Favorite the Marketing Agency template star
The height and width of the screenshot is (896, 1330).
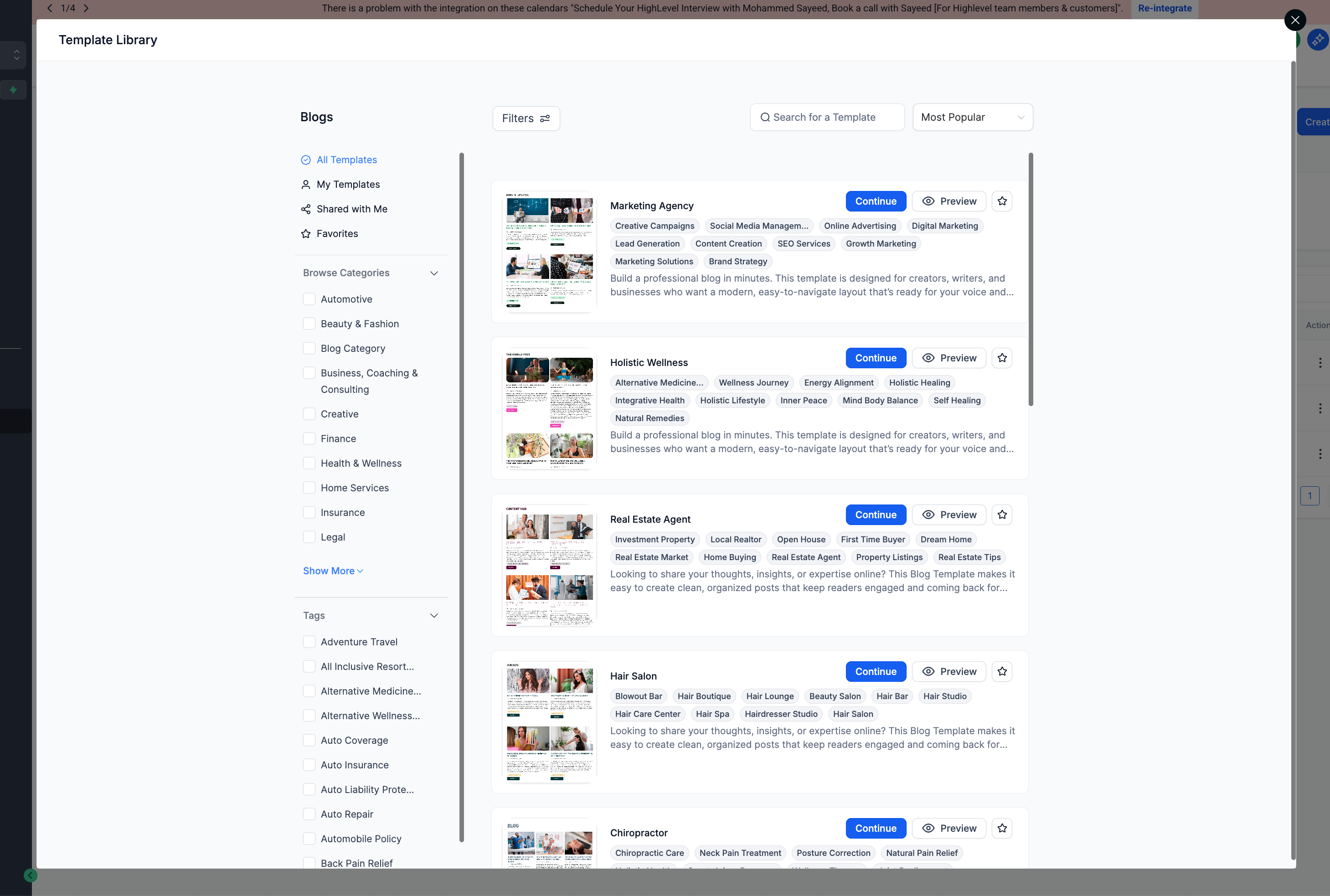click(1002, 201)
